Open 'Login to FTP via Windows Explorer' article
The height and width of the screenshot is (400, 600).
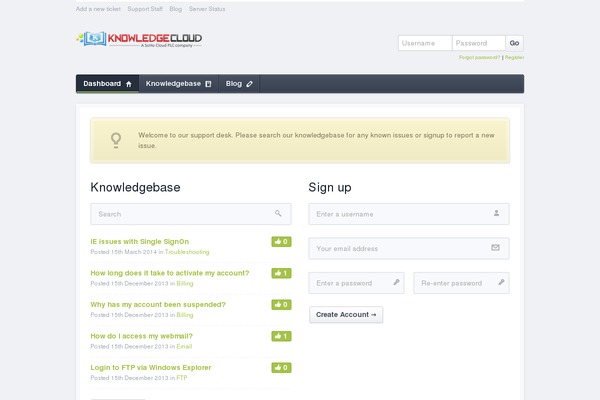tap(151, 367)
